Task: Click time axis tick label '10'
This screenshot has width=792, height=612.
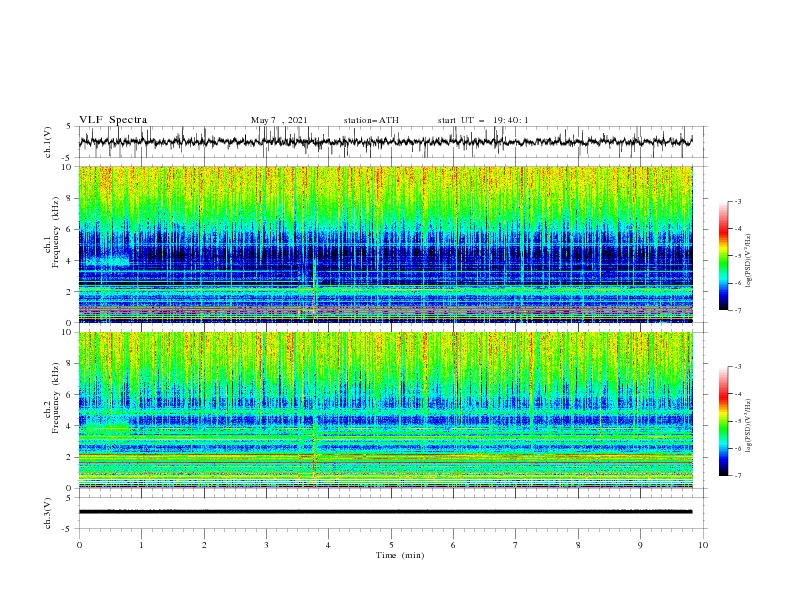Action: point(703,545)
